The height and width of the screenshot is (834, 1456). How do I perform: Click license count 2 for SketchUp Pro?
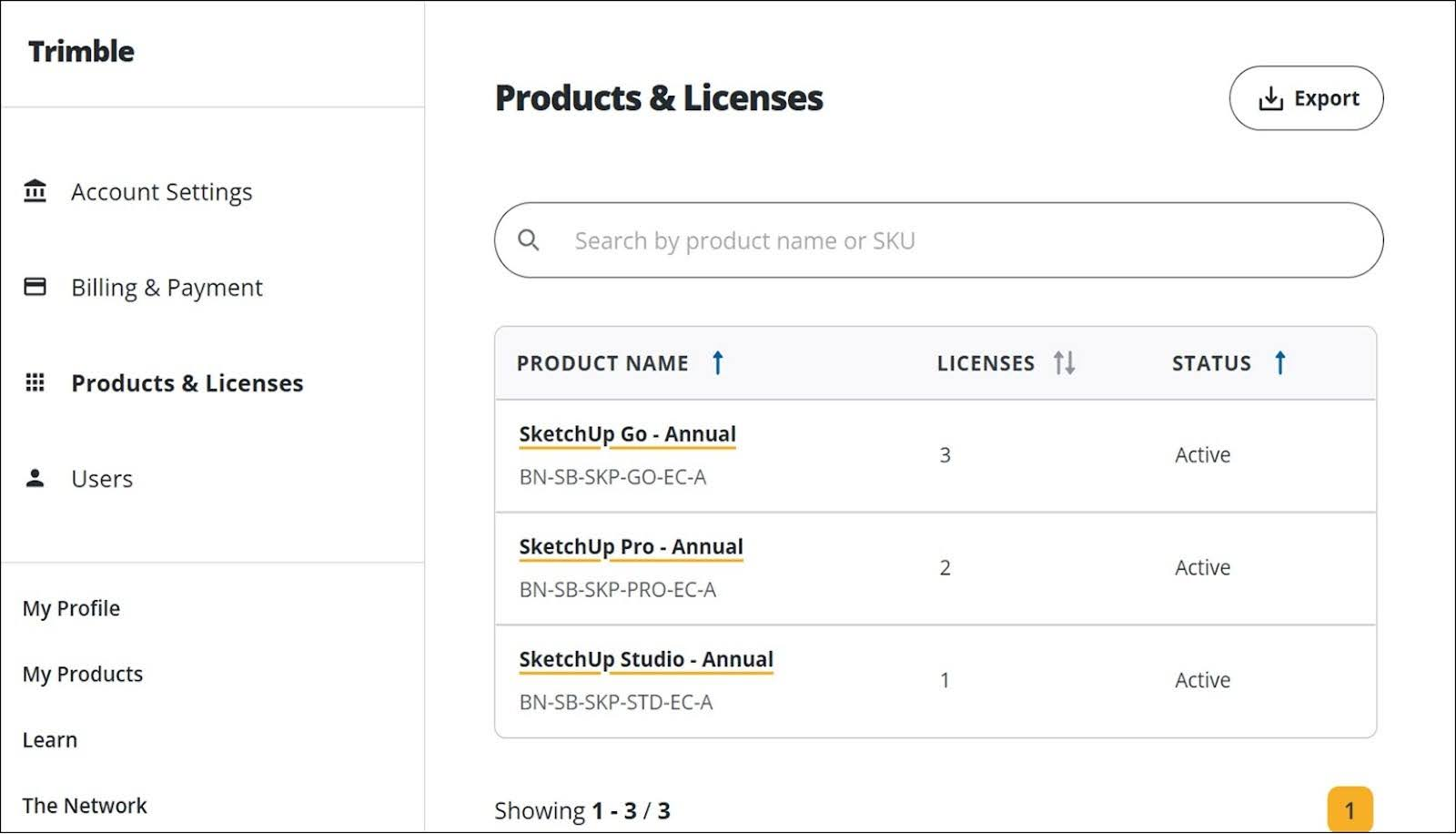click(x=945, y=568)
